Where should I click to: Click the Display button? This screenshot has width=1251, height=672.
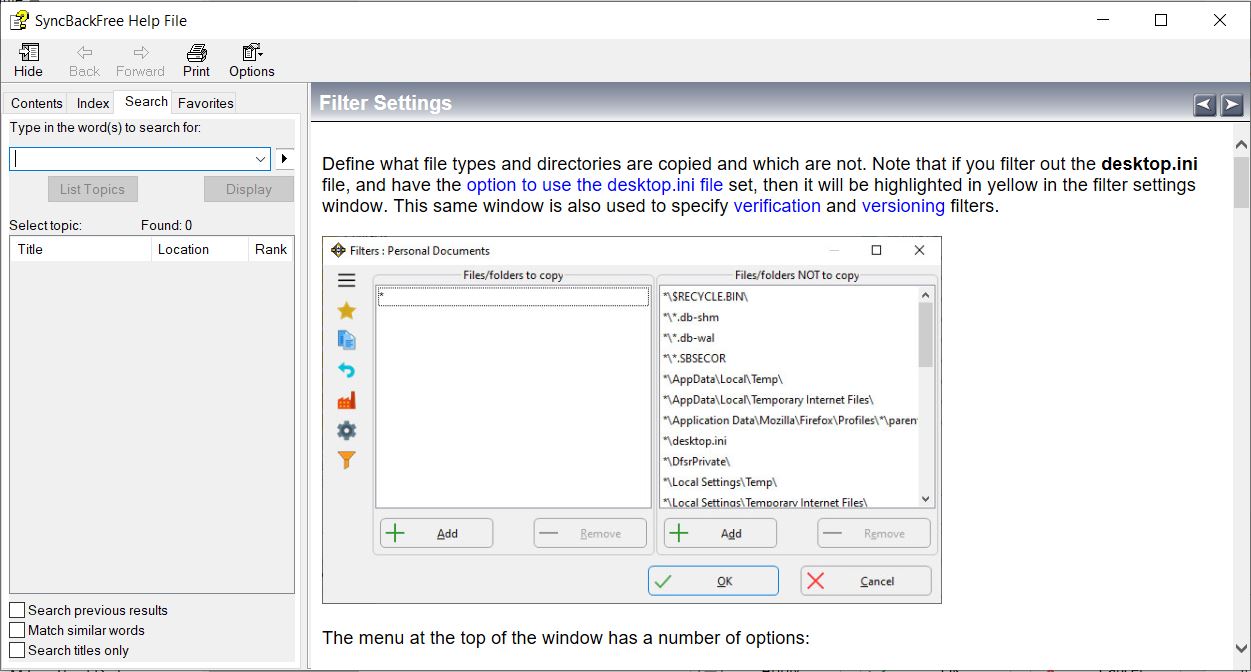(x=249, y=189)
